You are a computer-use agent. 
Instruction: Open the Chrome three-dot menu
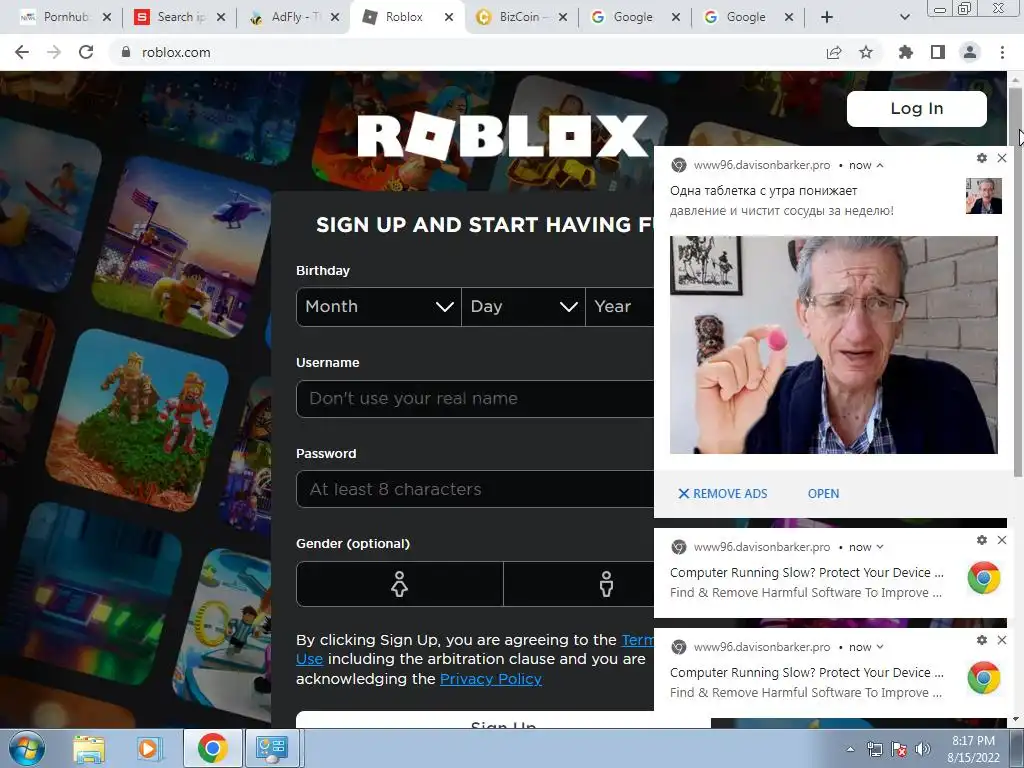[x=1002, y=52]
